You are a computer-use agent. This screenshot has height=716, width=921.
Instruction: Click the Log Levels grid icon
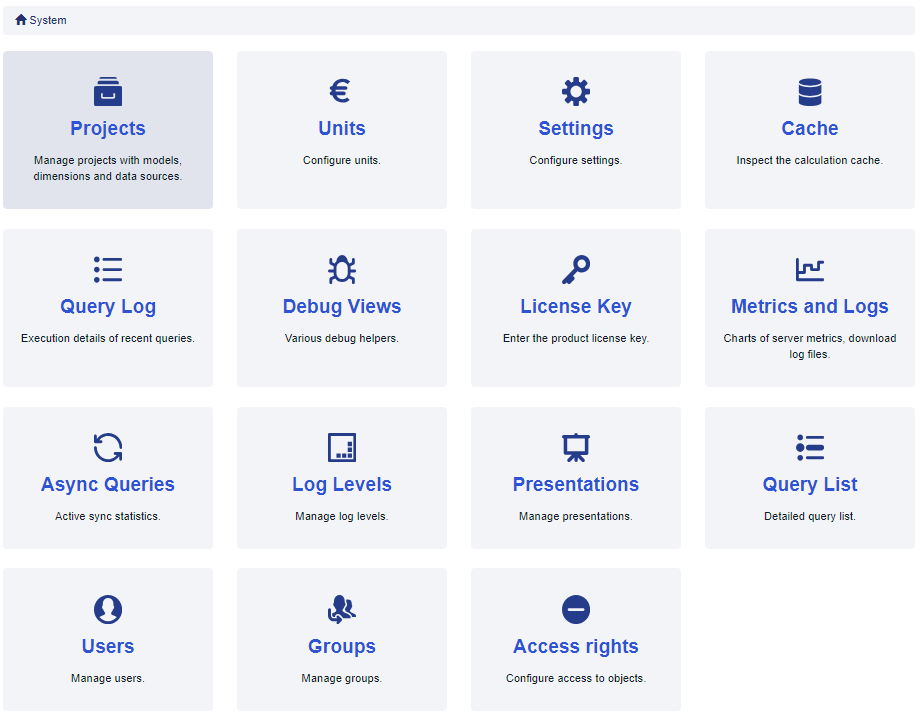[342, 448]
